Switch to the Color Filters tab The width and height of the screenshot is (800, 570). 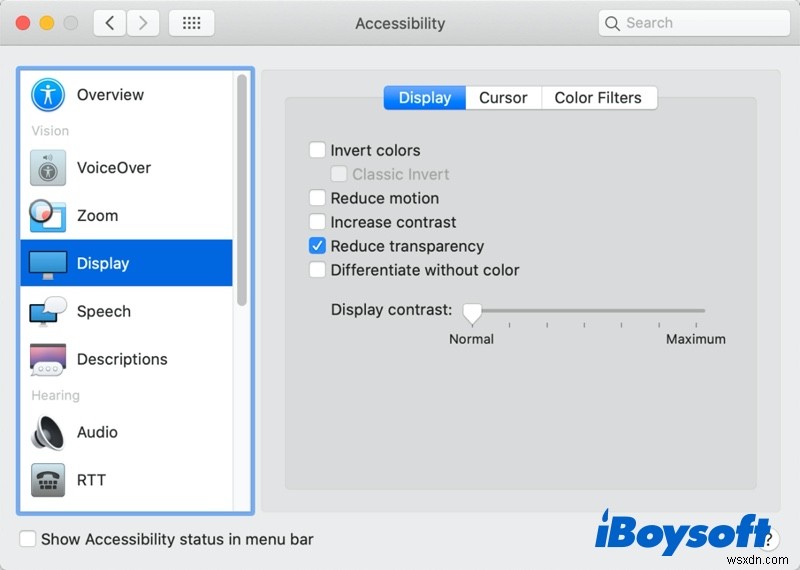coord(598,97)
